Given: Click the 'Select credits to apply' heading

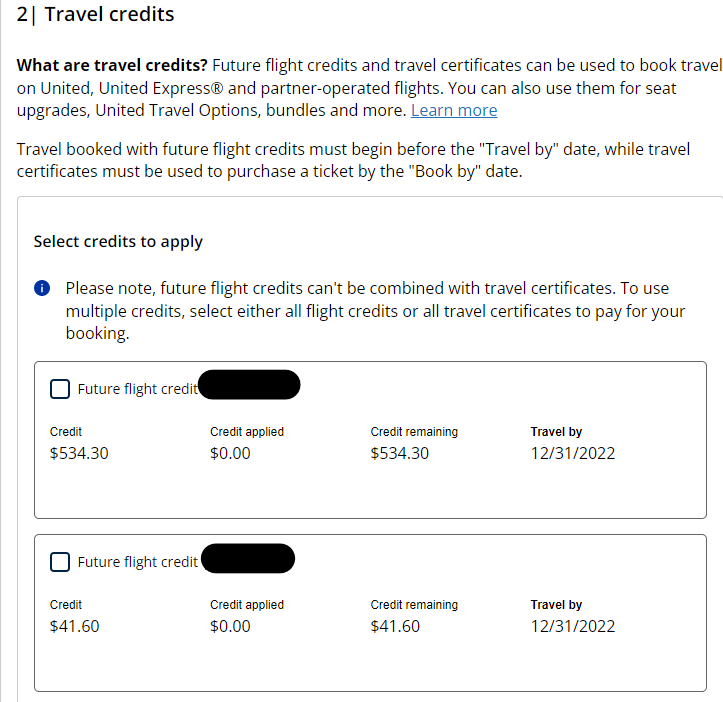Looking at the screenshot, I should (x=118, y=241).
